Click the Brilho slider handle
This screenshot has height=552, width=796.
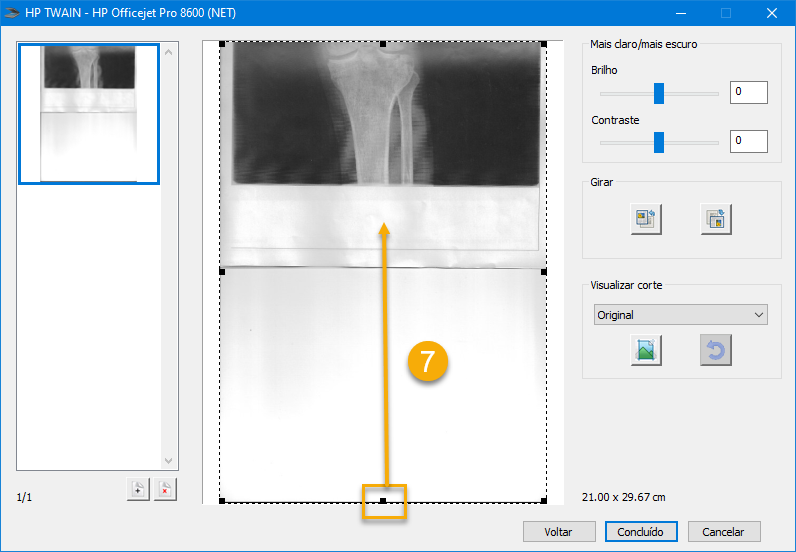click(659, 93)
